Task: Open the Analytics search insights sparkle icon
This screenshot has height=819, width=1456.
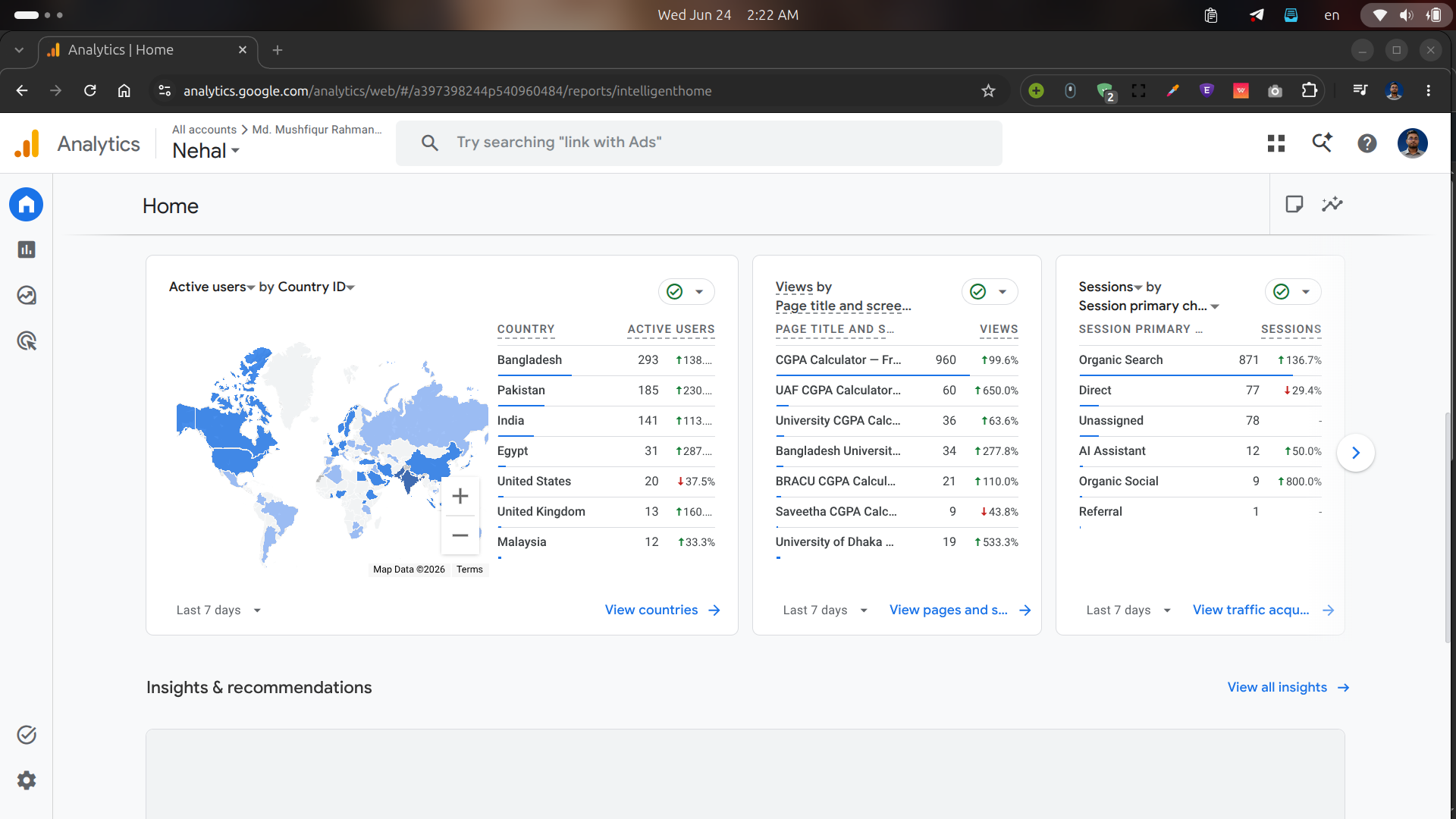Action: (x=1322, y=143)
